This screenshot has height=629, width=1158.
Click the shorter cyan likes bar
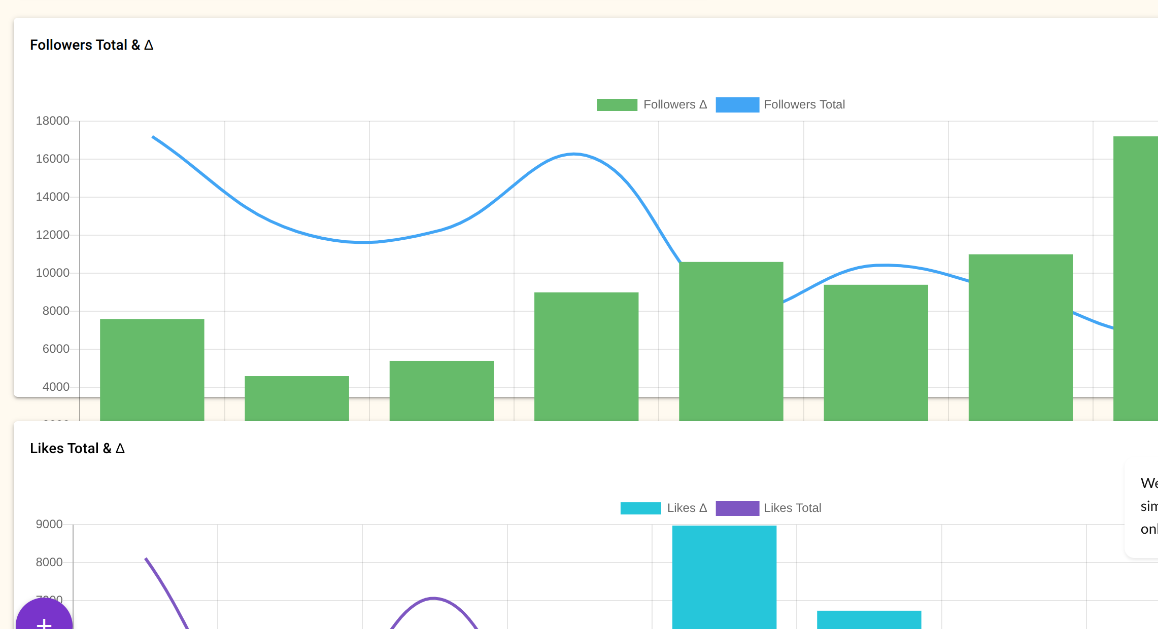(x=869, y=619)
